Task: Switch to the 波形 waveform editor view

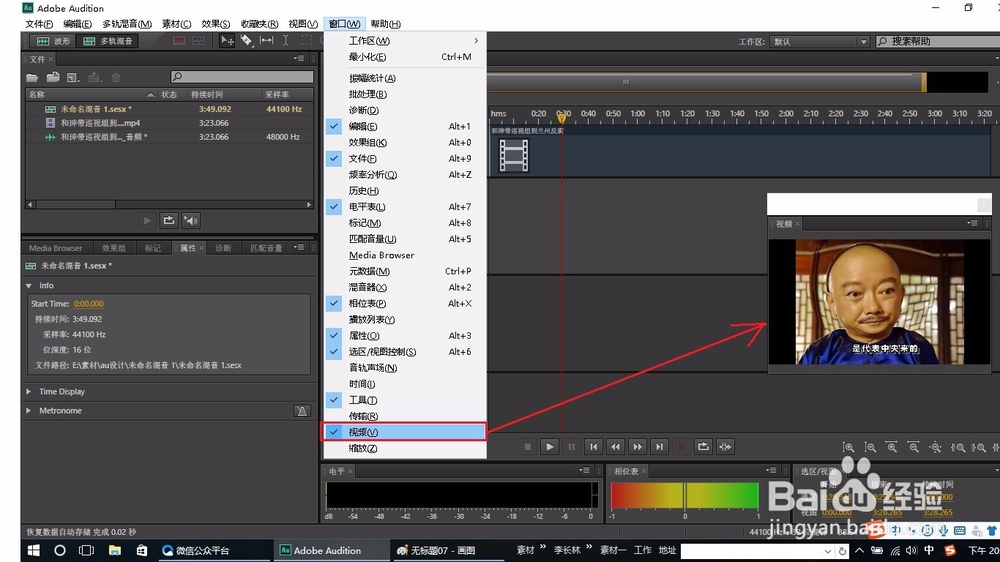Action: pyautogui.click(x=53, y=41)
